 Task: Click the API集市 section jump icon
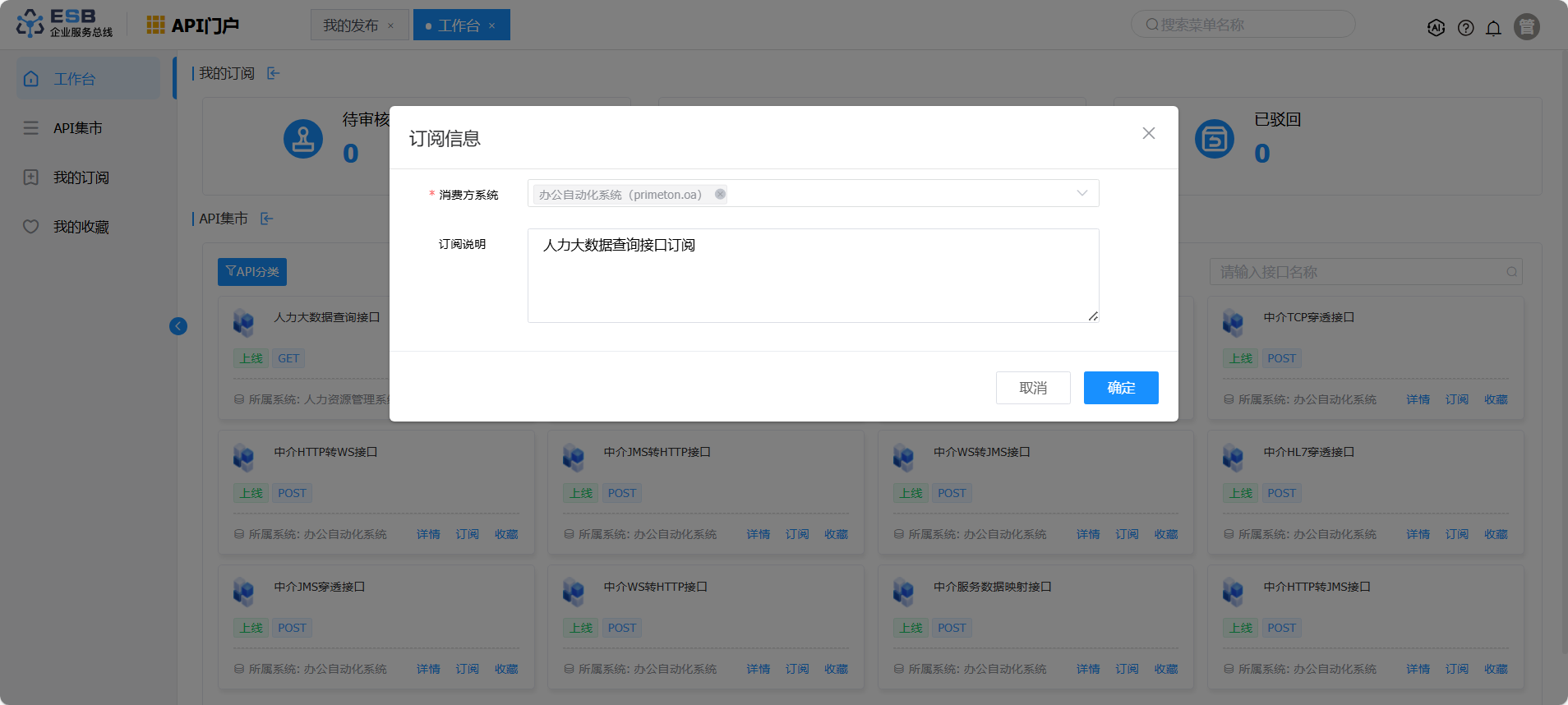(267, 219)
